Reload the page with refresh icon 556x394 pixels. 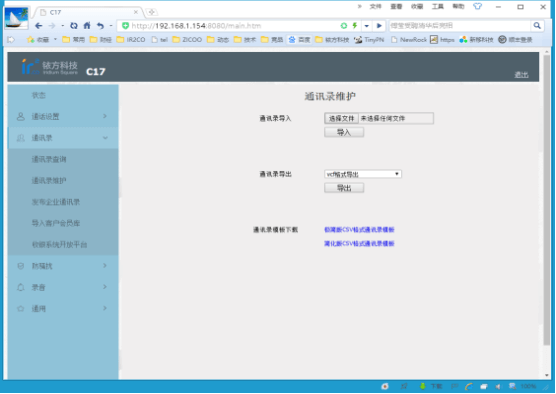[74, 26]
